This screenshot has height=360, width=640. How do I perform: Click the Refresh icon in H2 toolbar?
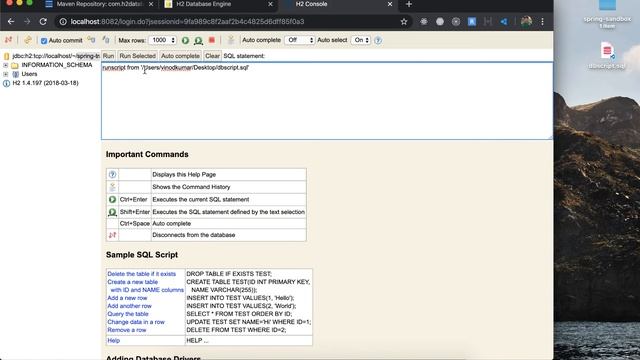tap(28, 40)
